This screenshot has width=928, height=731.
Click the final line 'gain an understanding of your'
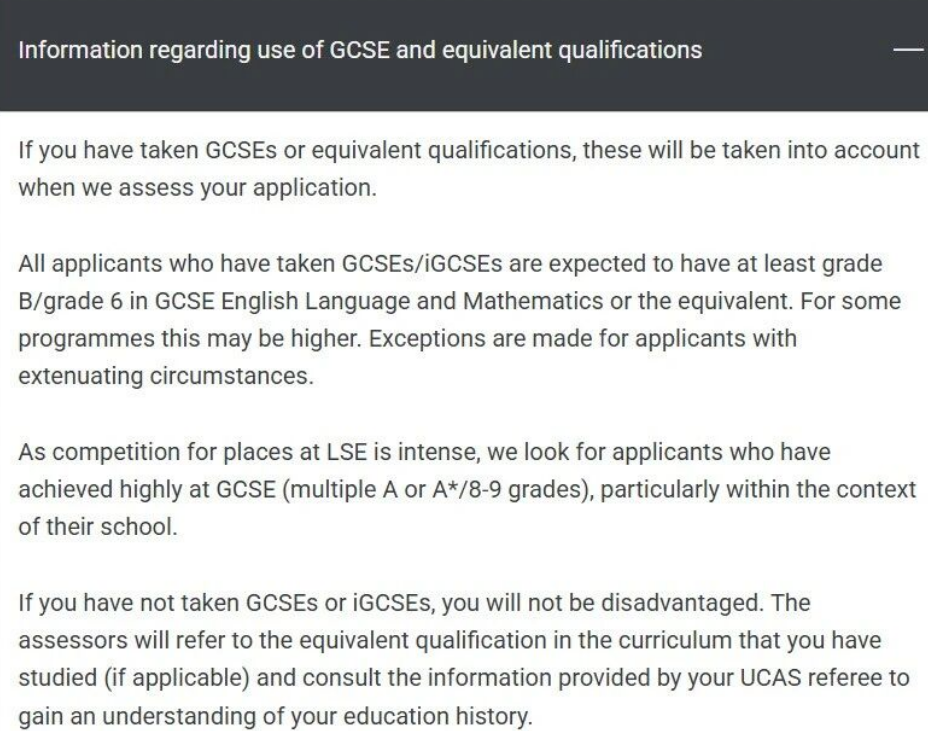click(275, 717)
